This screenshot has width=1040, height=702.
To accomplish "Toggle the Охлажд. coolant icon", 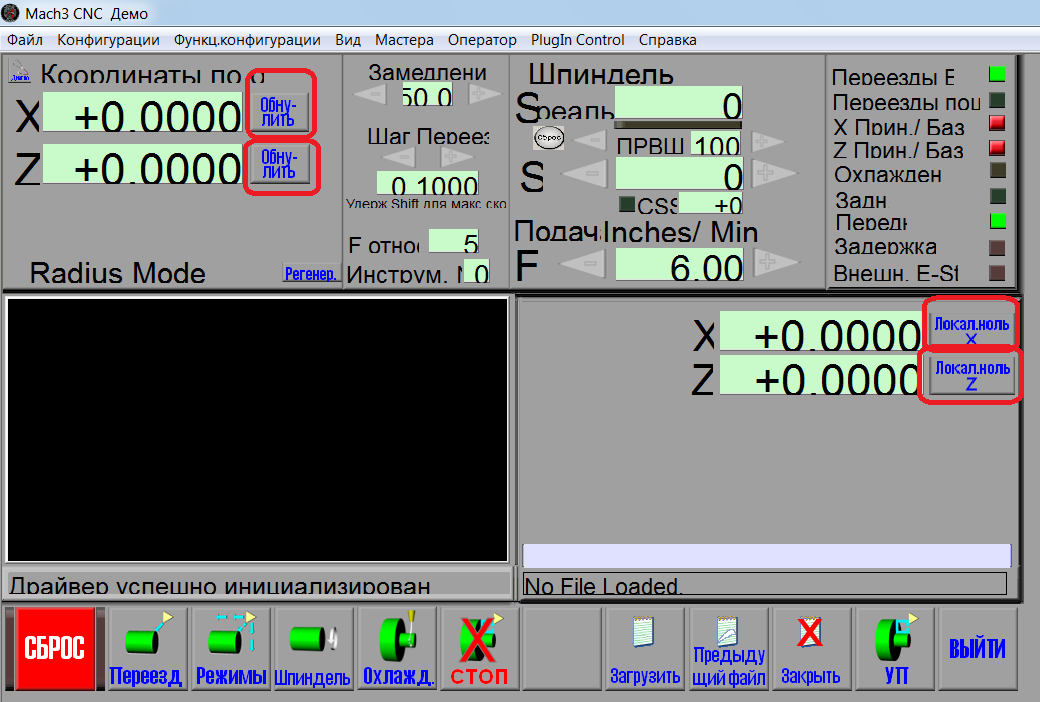I will click(x=397, y=648).
